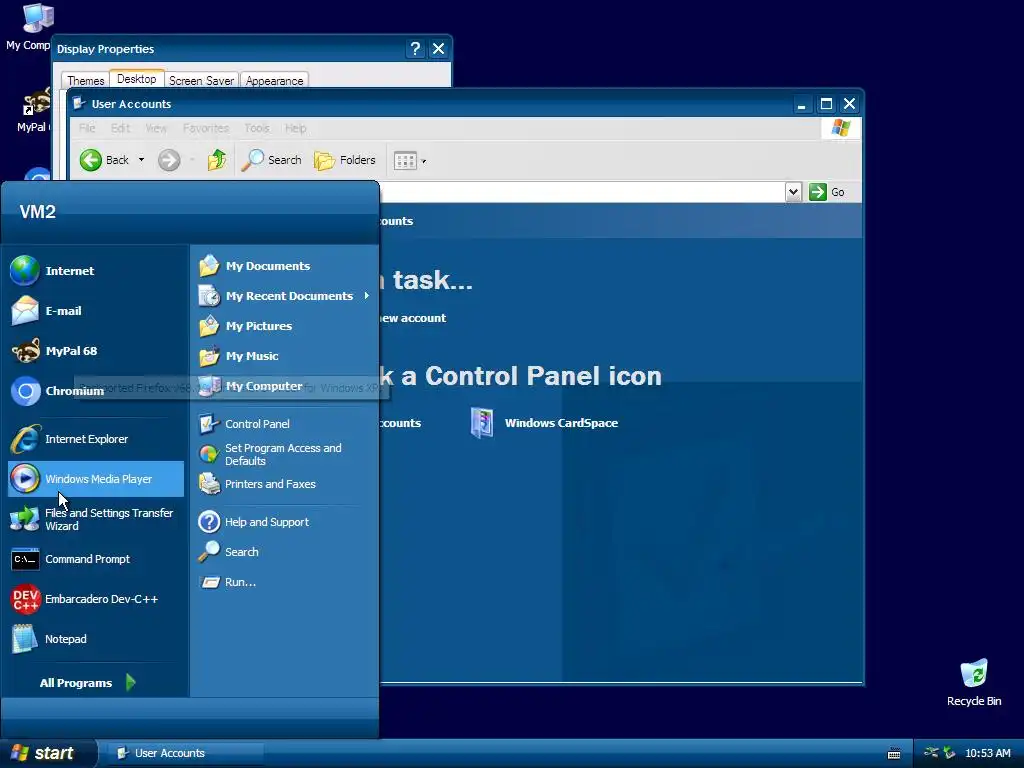Image resolution: width=1024 pixels, height=768 pixels.
Task: Click the address bar field
Action: click(x=581, y=192)
